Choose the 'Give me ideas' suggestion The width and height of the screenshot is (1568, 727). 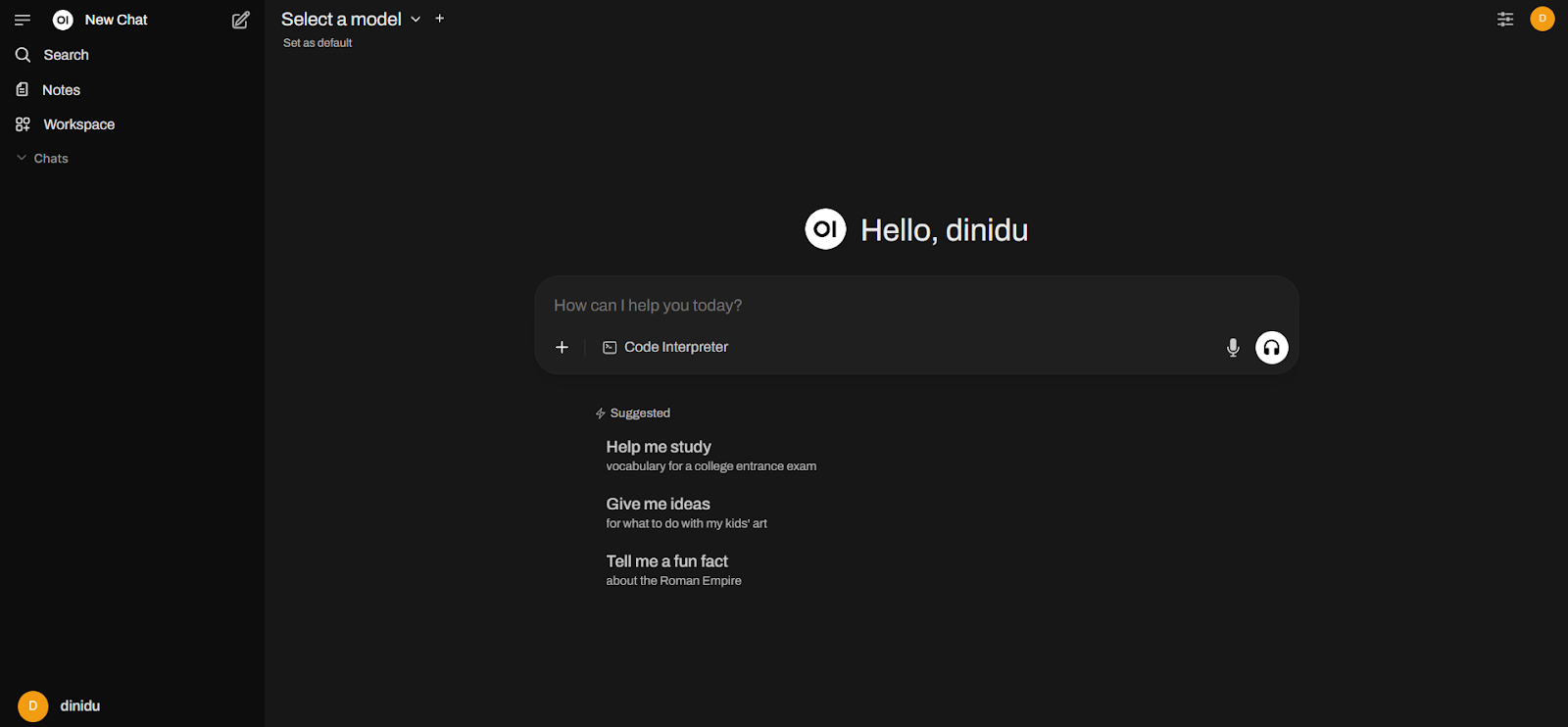click(687, 512)
